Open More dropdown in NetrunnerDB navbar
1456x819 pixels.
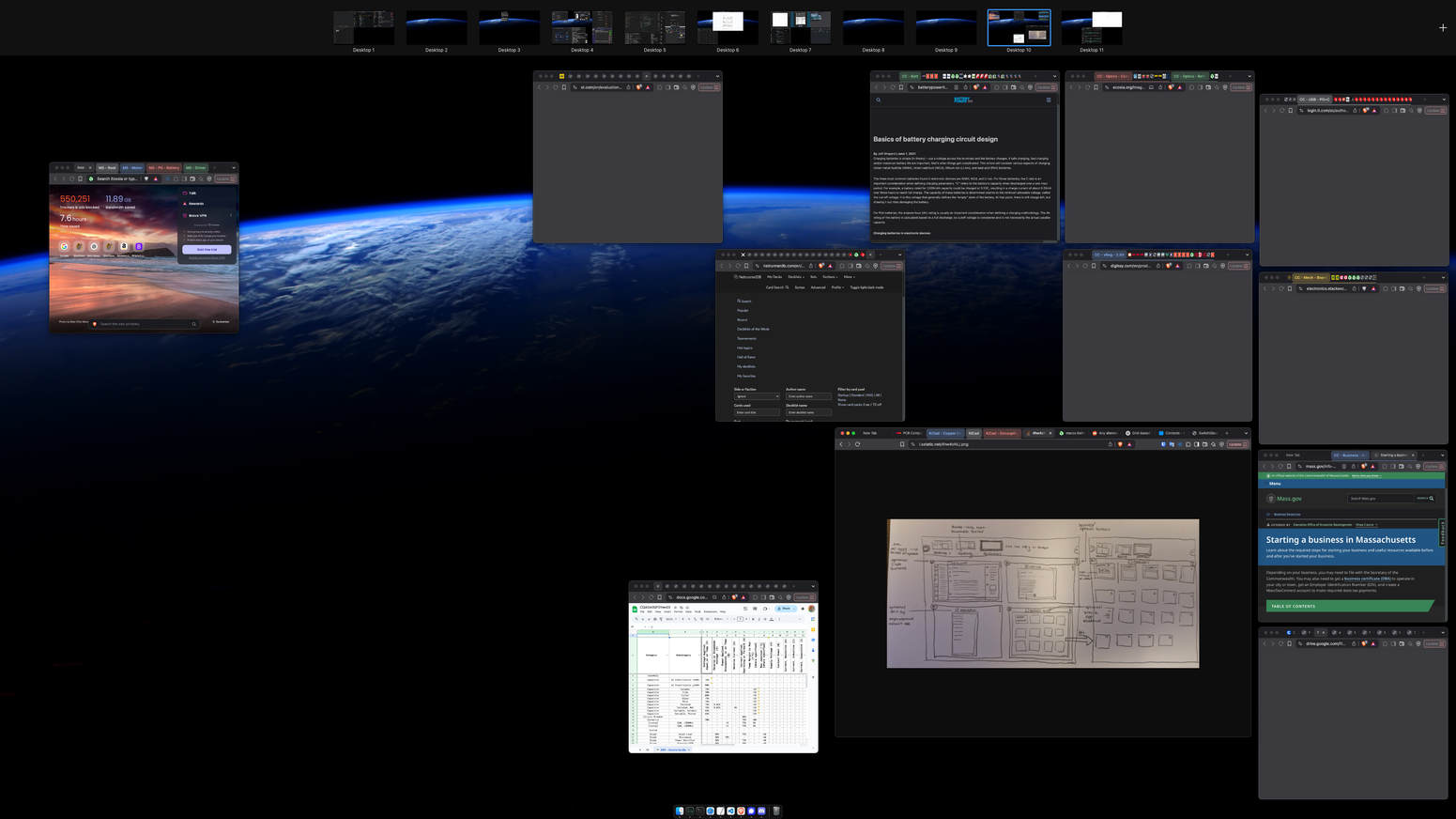pos(849,277)
